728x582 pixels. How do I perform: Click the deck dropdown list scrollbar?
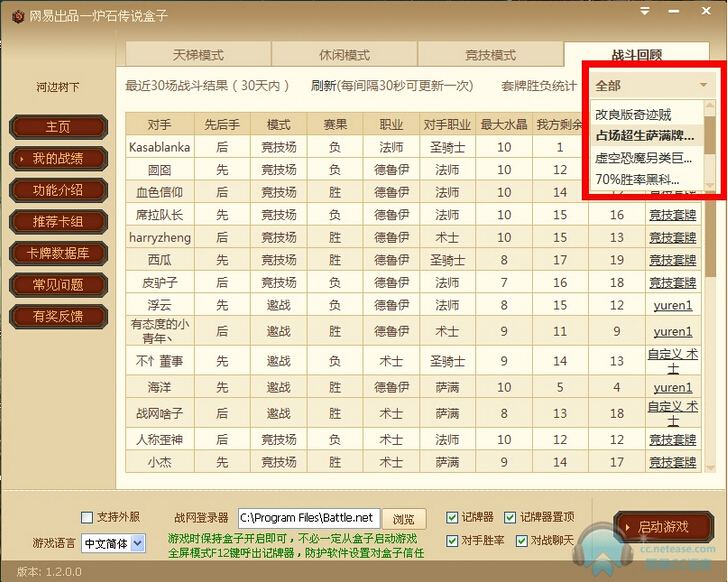(x=709, y=135)
